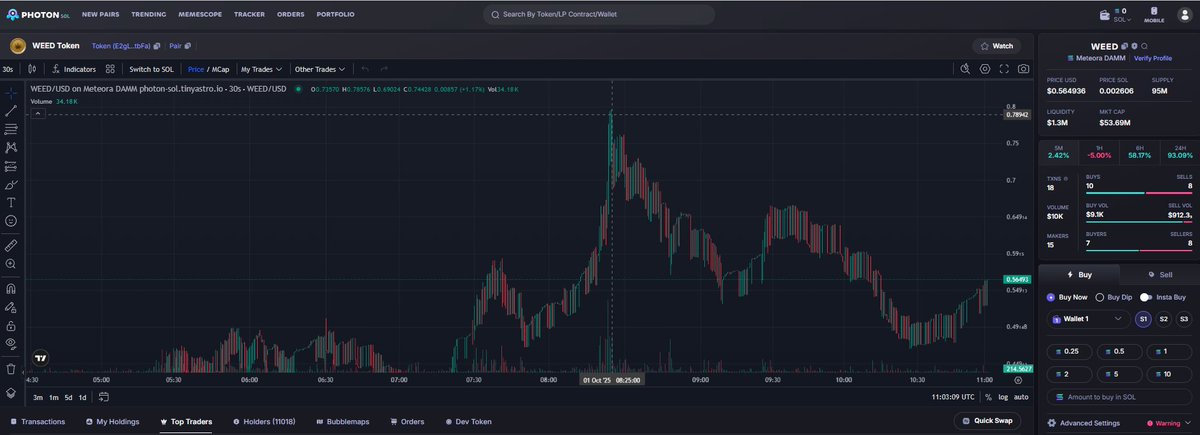This screenshot has height=435, width=1200.
Task: Select the S1 settings preset
Action: [x=1143, y=319]
